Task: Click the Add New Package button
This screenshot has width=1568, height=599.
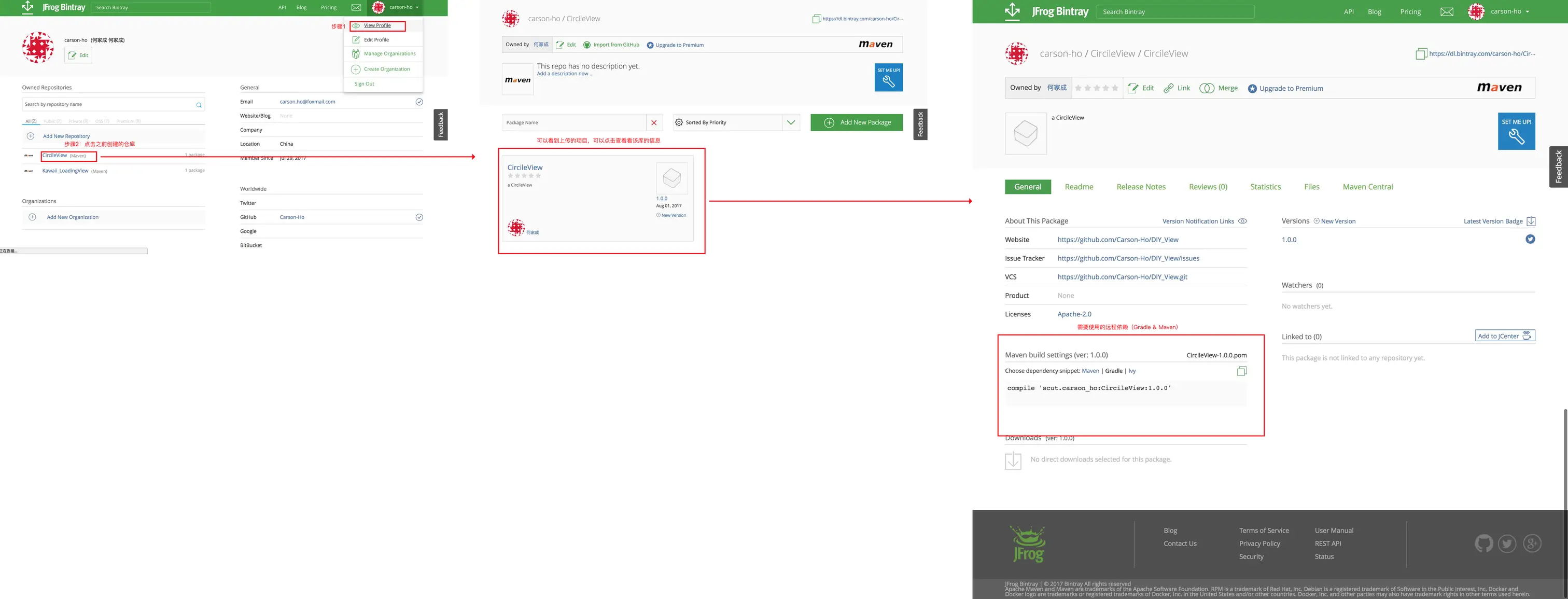Action: click(856, 122)
